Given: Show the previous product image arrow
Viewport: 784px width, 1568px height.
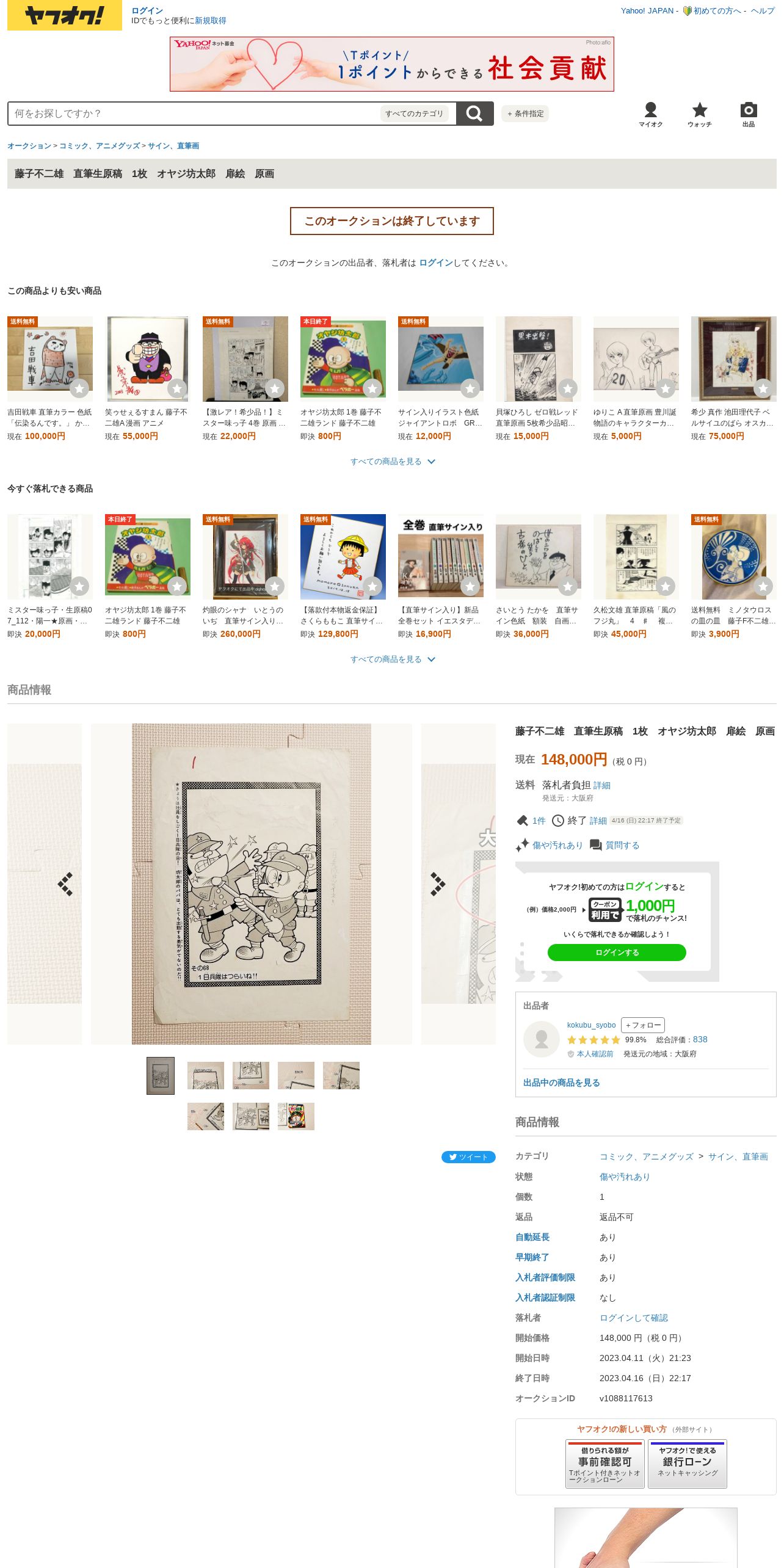Looking at the screenshot, I should point(65,884).
